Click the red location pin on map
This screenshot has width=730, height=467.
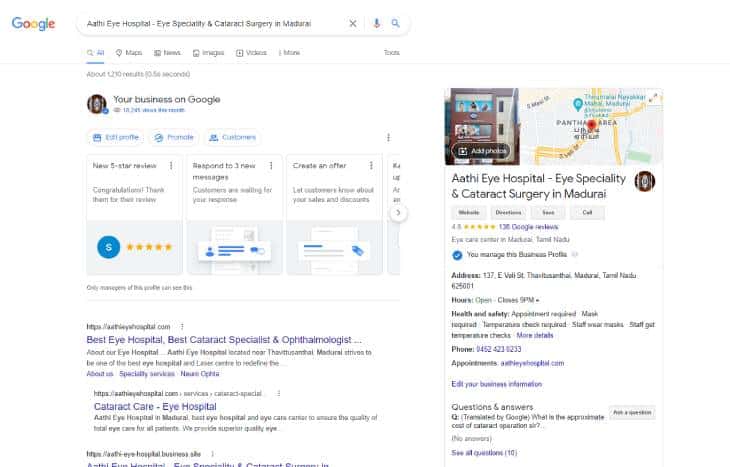[591, 125]
